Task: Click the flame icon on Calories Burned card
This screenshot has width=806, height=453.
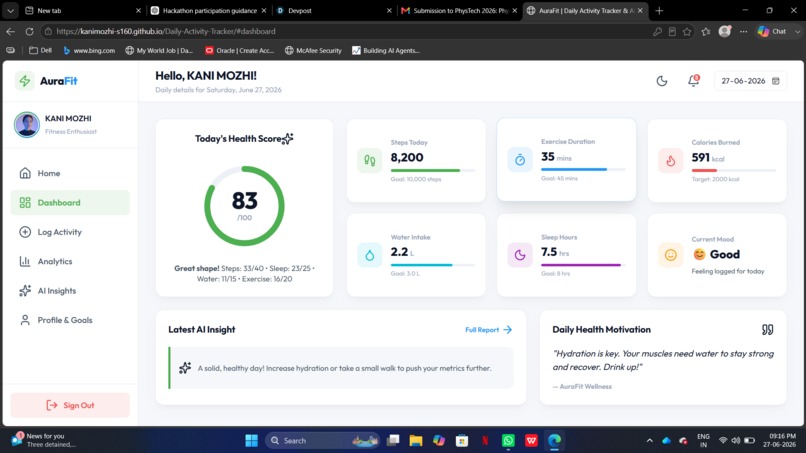Action: point(670,160)
